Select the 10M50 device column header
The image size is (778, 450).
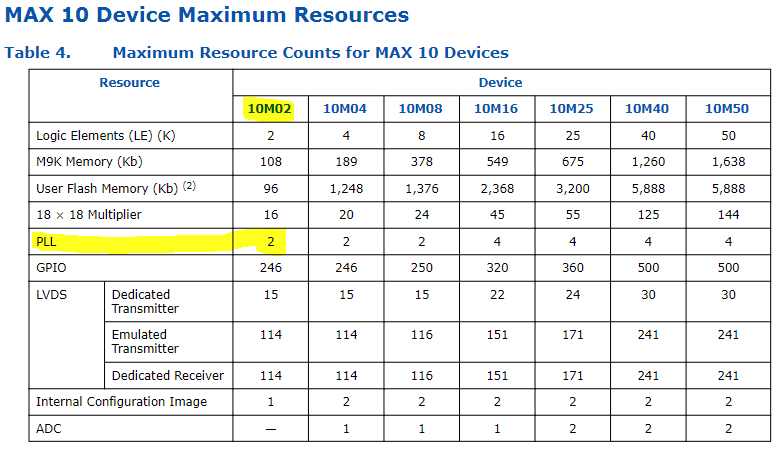pyautogui.click(x=727, y=109)
